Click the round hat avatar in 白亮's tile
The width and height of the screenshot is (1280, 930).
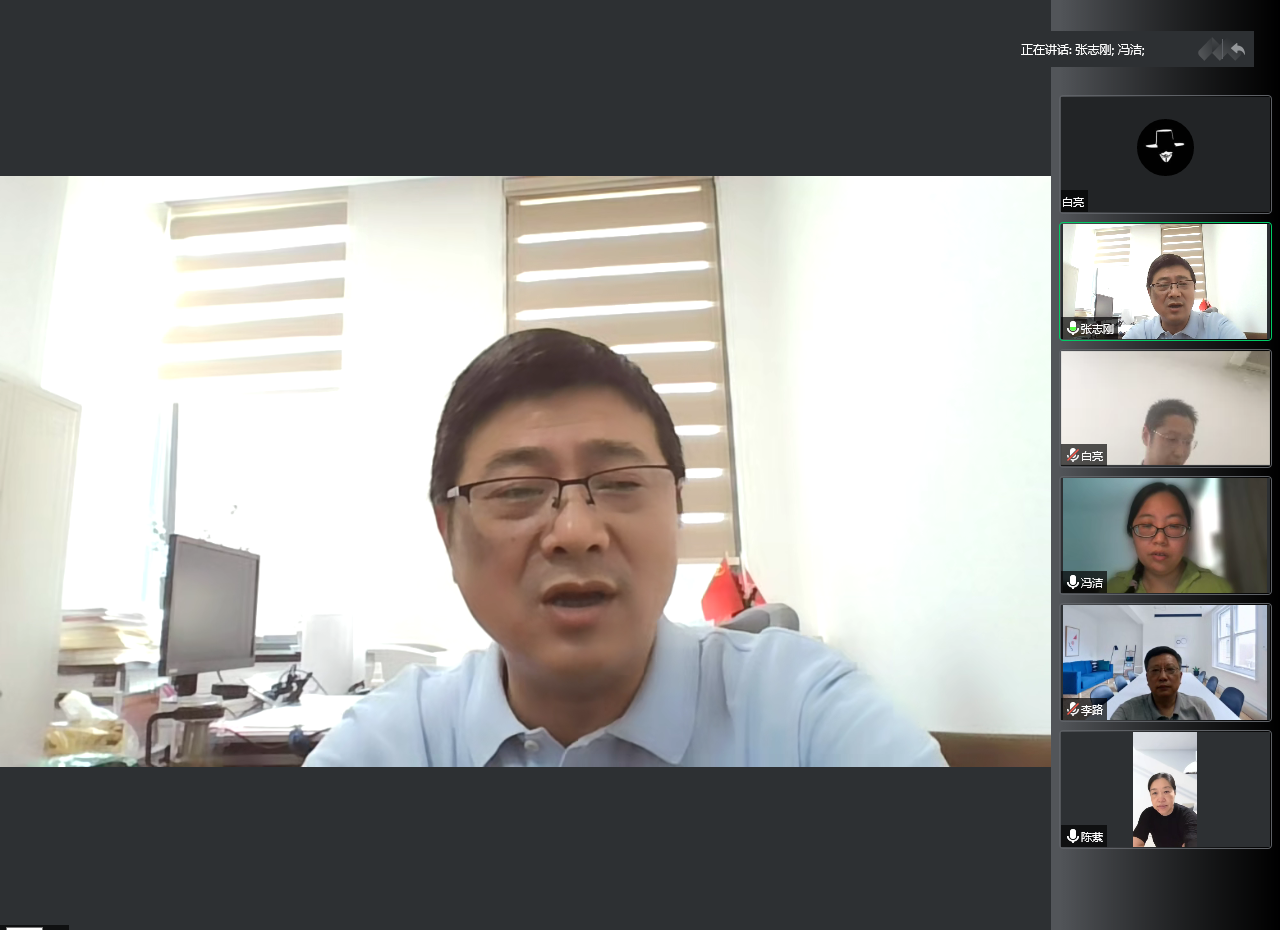[1165, 147]
